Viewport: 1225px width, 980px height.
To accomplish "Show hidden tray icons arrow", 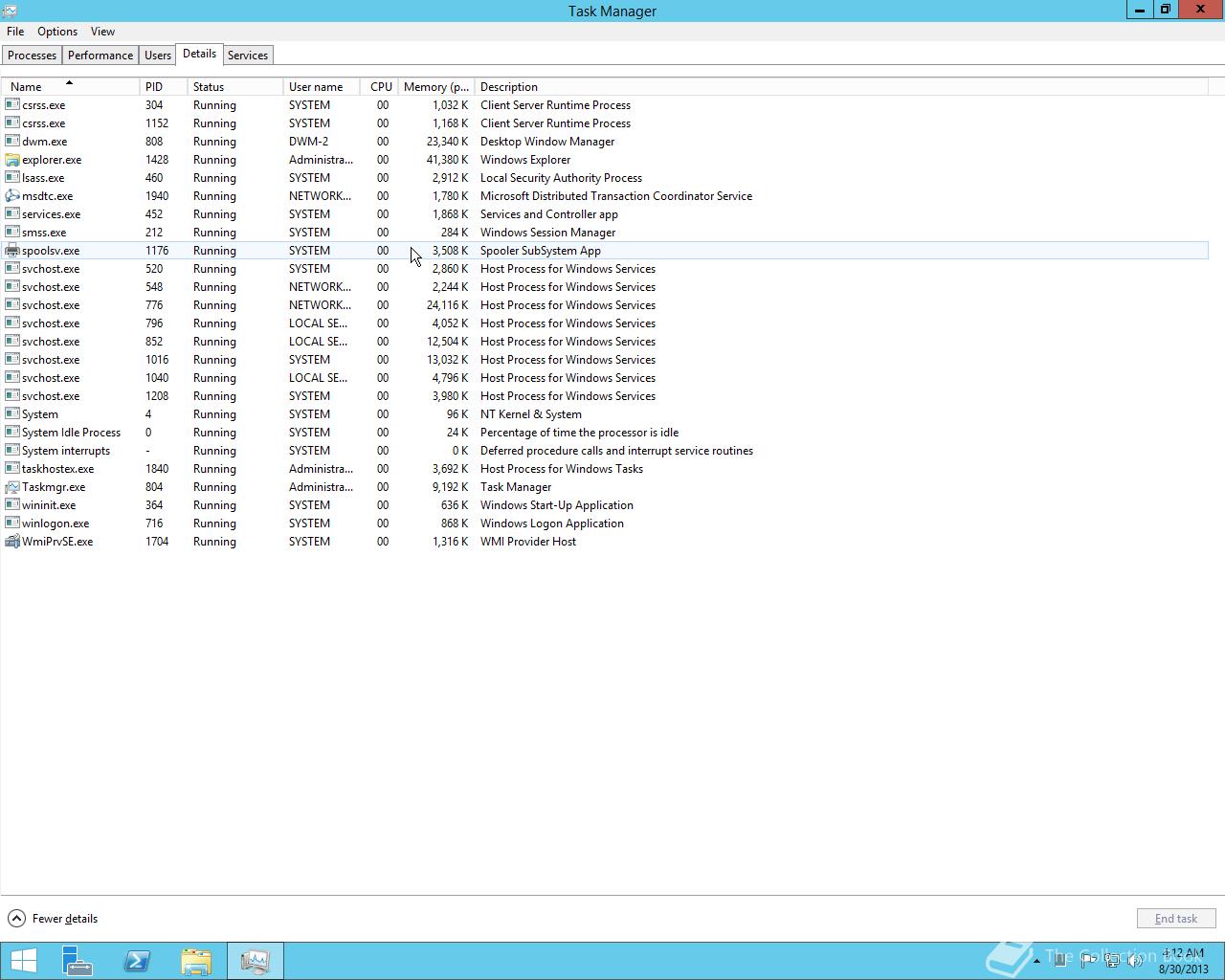I will [1036, 961].
